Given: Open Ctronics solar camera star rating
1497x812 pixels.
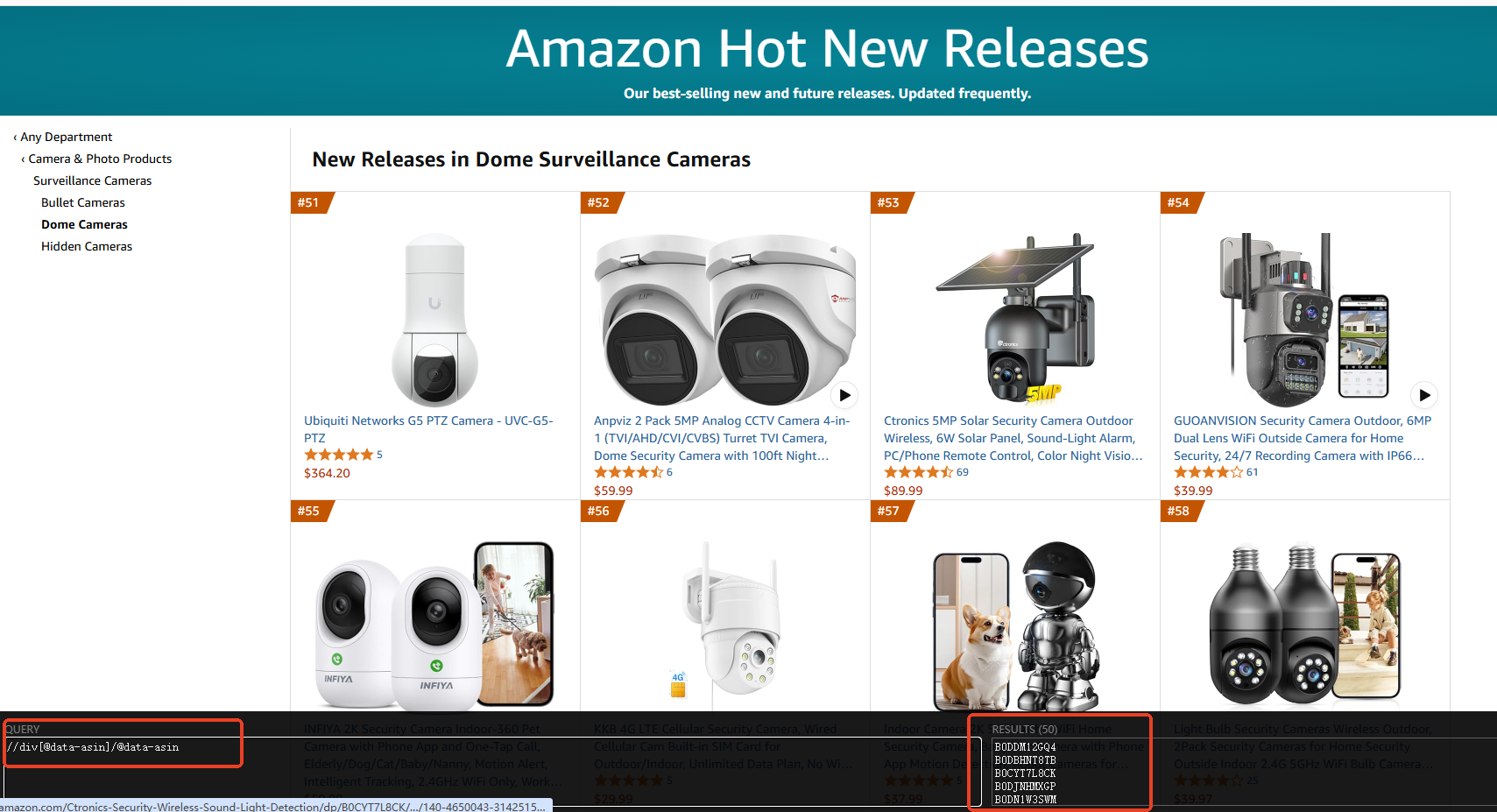Looking at the screenshot, I should [x=919, y=472].
